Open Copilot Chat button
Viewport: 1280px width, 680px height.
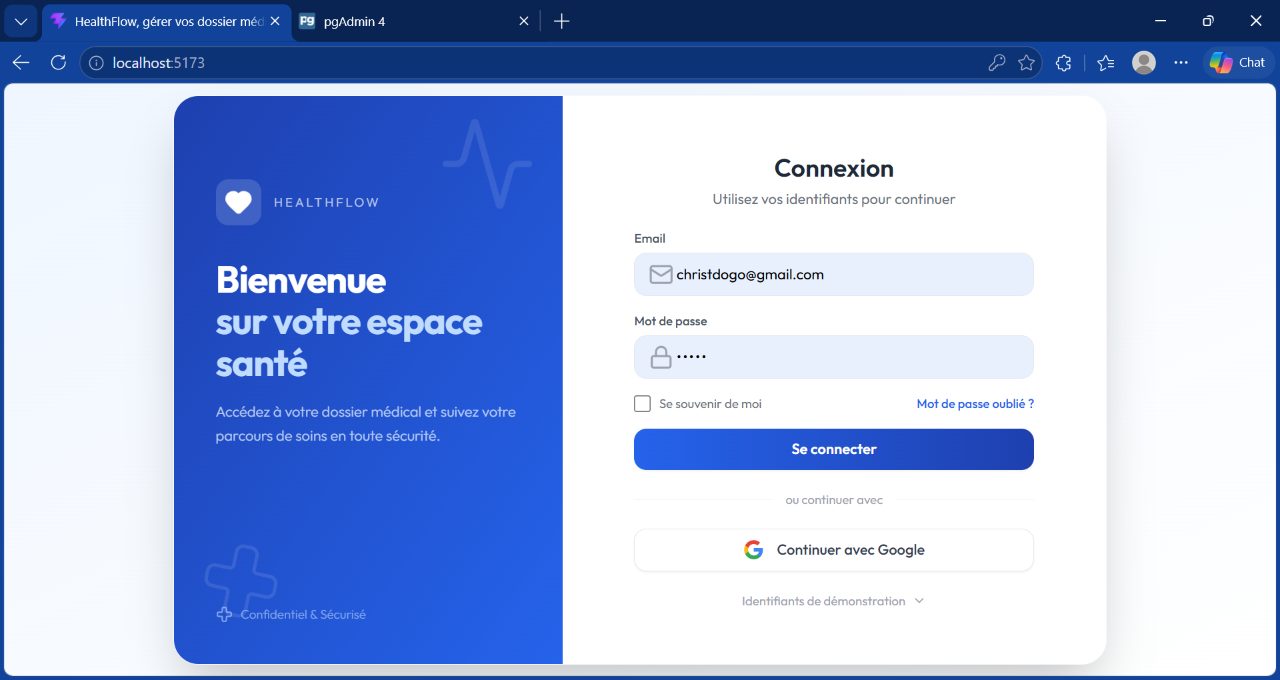pyautogui.click(x=1237, y=62)
